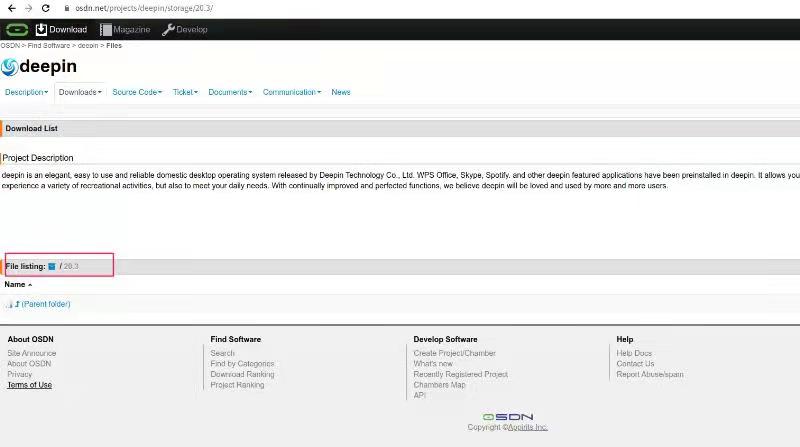Expand the Downloads dropdown tab
Viewport: 800px width, 447px height.
coord(80,92)
